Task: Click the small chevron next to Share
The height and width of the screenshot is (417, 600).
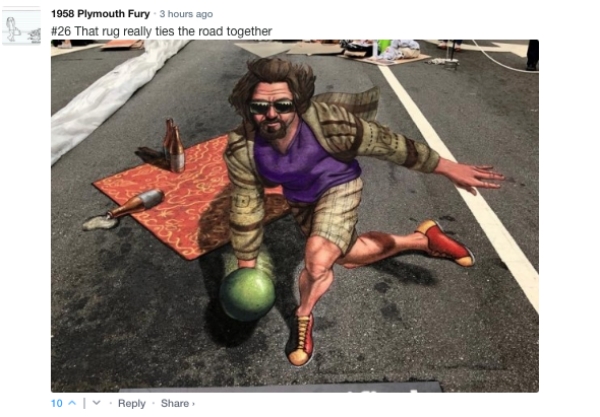Action: pyautogui.click(x=193, y=404)
